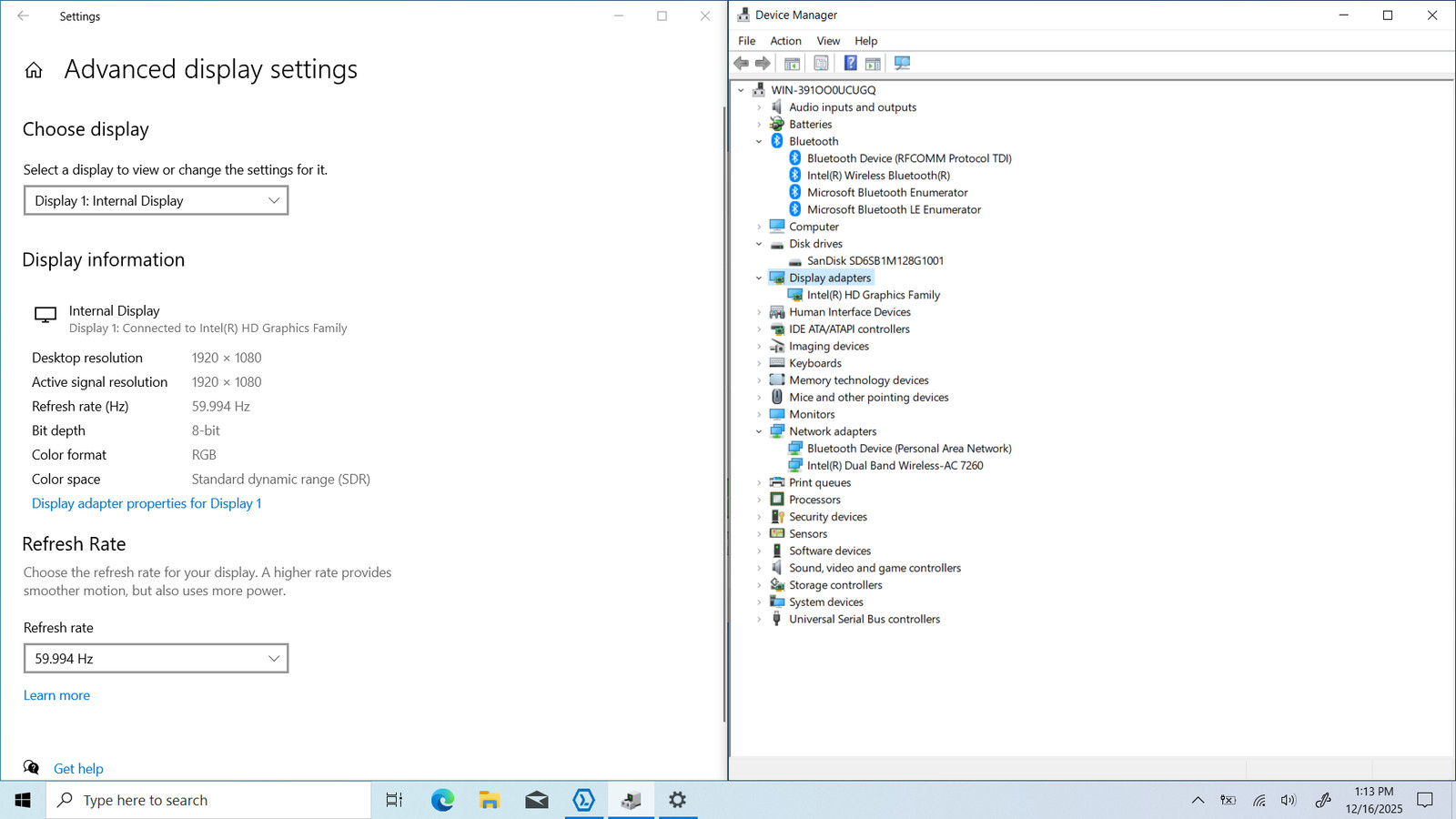The width and height of the screenshot is (1456, 819).
Task: Select Bluetooth Device (Personal Area Network)
Action: coord(909,449)
